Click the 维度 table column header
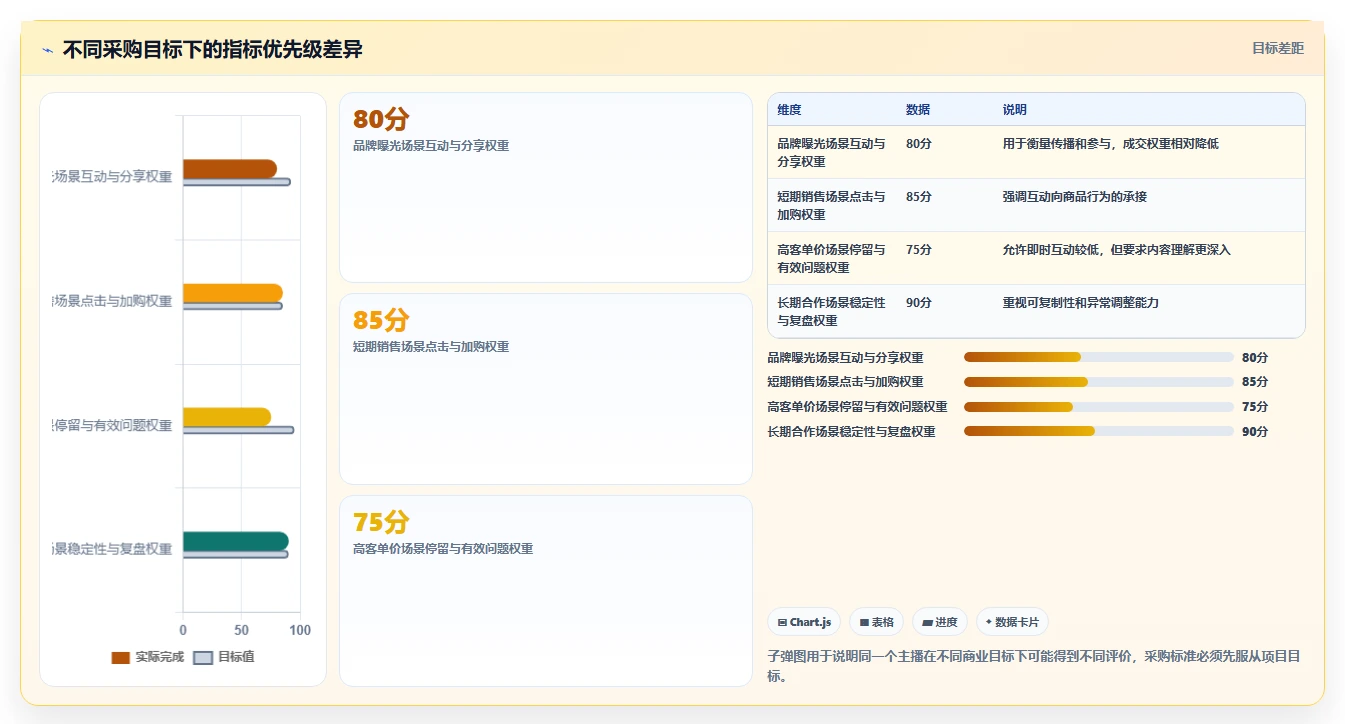 click(x=789, y=110)
